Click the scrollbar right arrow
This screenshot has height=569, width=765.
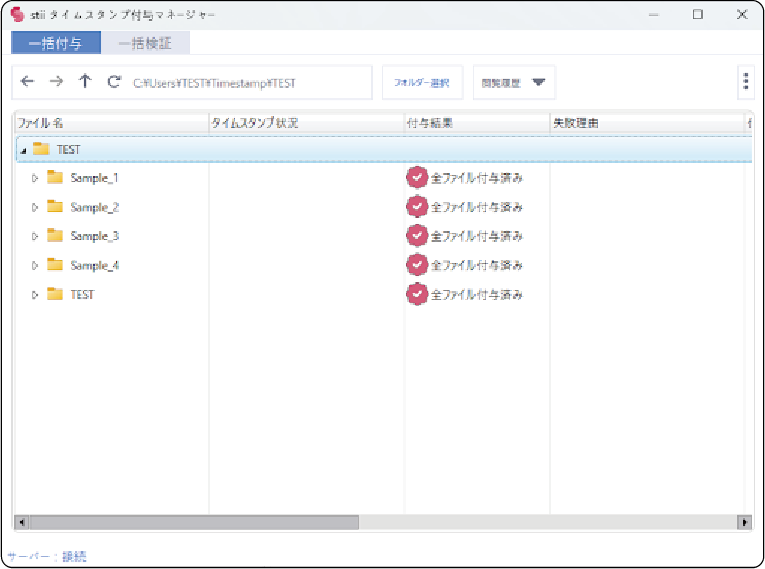tap(744, 522)
